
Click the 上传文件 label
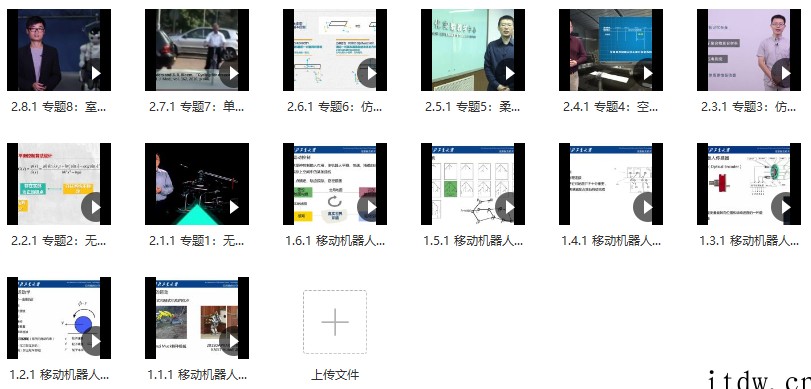tap(335, 375)
